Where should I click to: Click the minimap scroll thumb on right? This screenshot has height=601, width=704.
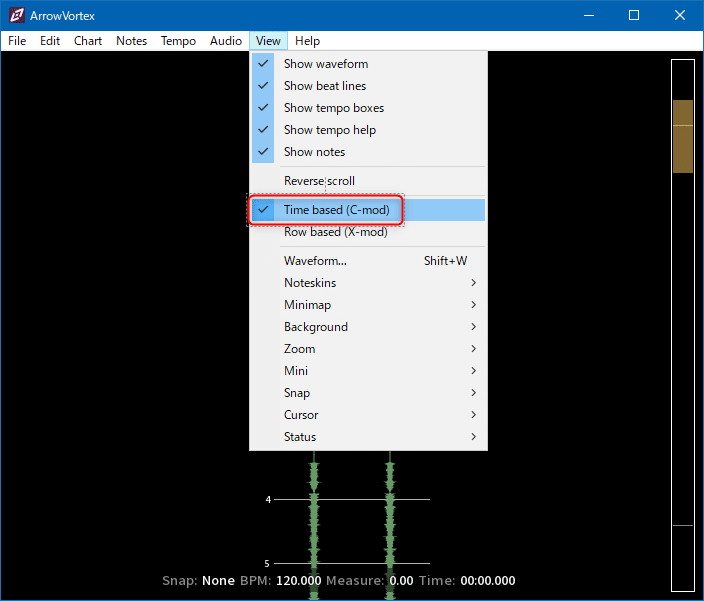[683, 136]
